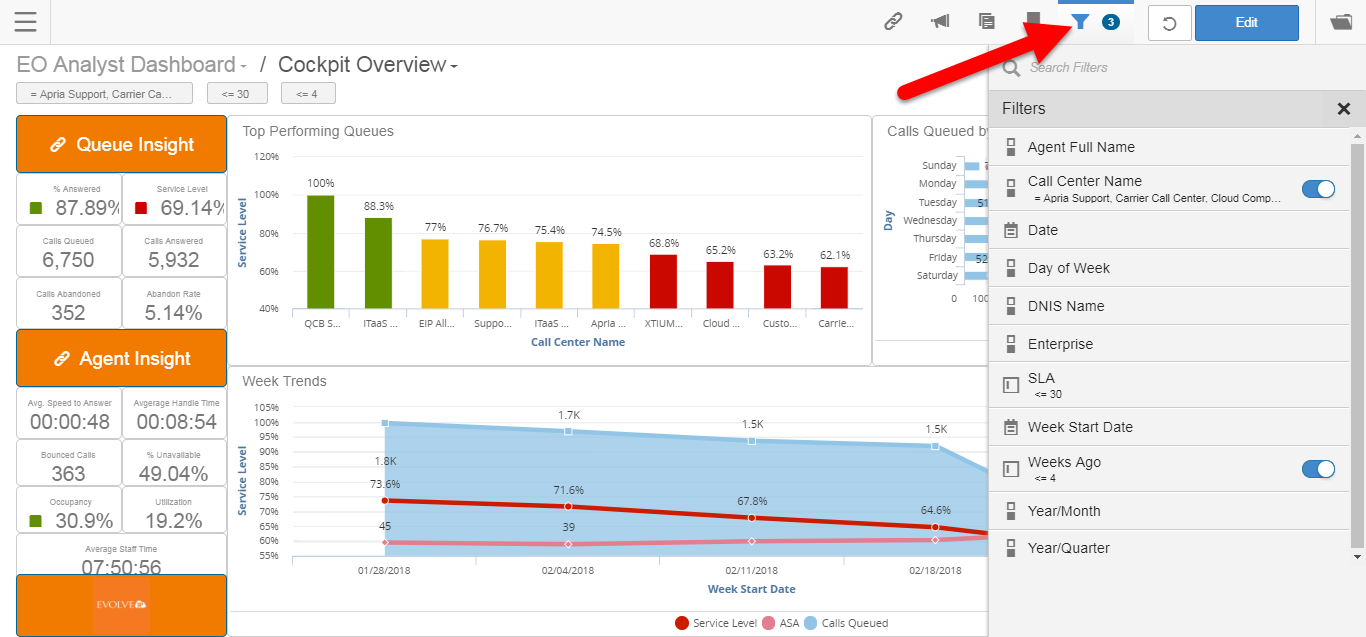The height and width of the screenshot is (637, 1366).
Task: Open the Apria Support filter chip
Action: click(x=104, y=94)
